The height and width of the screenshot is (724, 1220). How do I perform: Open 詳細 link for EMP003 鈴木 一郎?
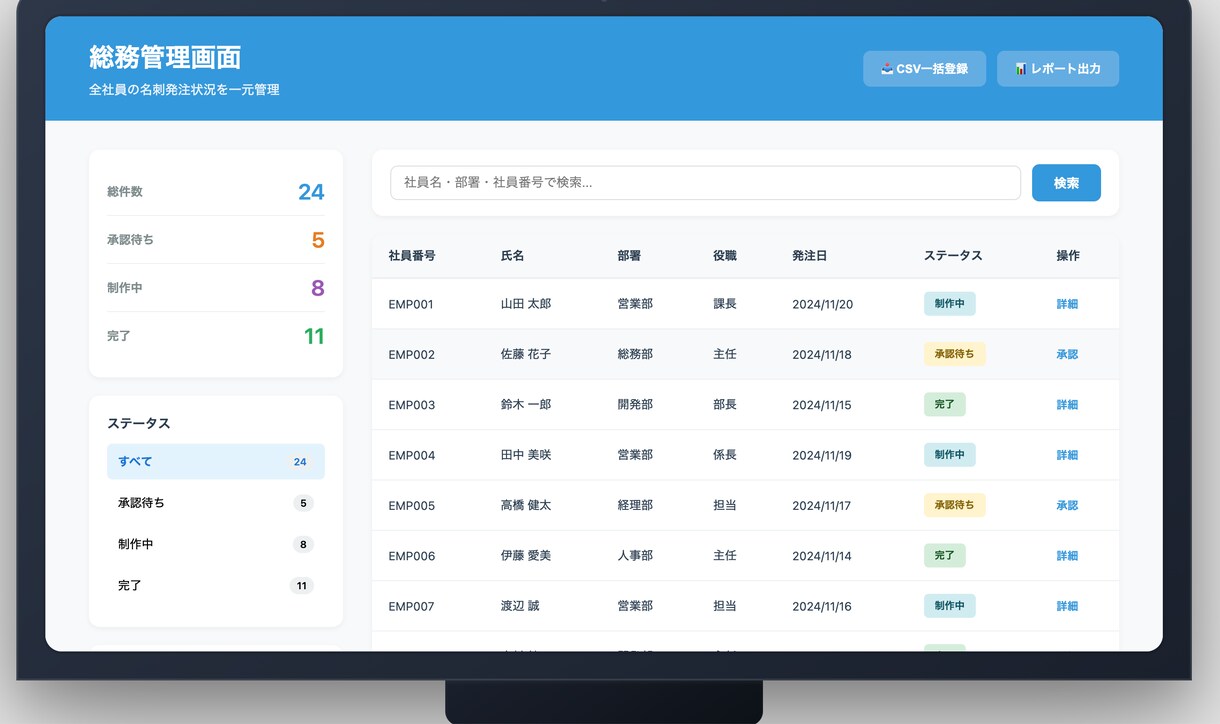pyautogui.click(x=1067, y=405)
